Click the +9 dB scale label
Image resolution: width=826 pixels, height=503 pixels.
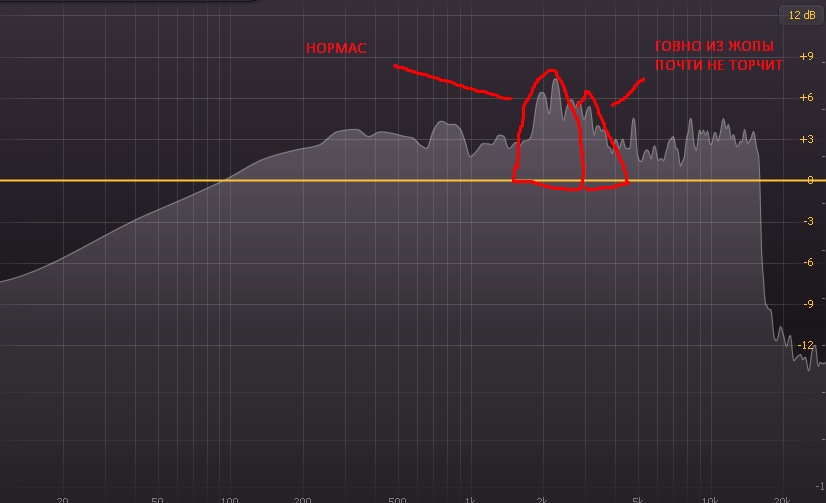[806, 56]
